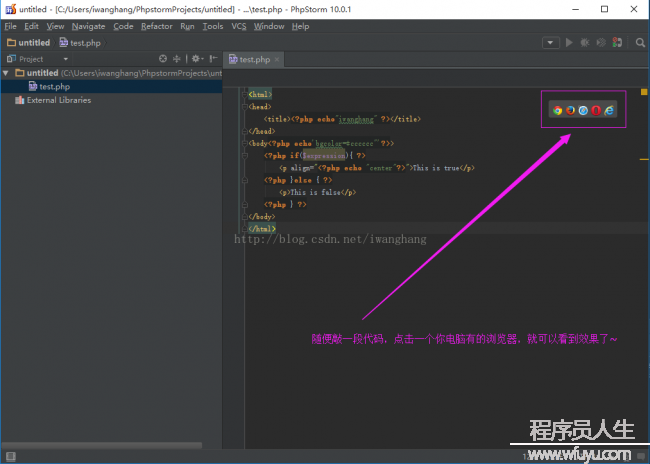Viewport: 650px width, 464px height.
Task: Click 'This is false' paragraph text
Action: 315,192
